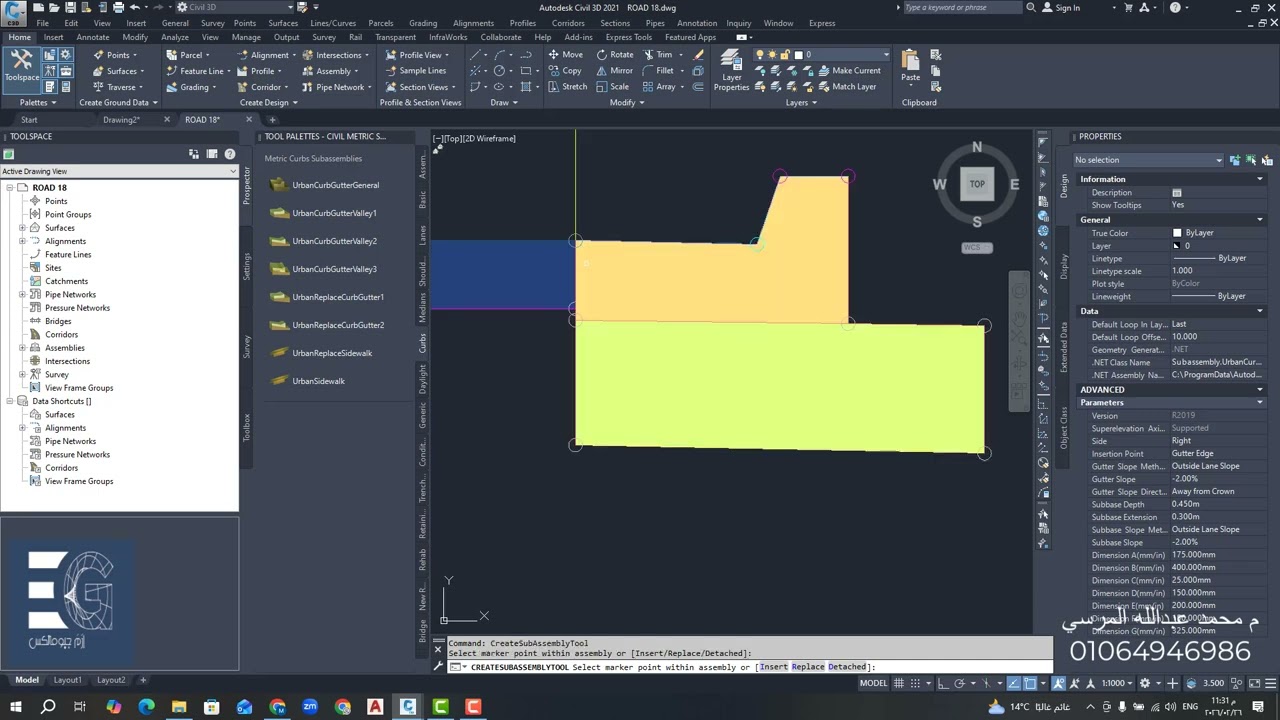Toggle MODEL space button in status bar
This screenshot has width=1280, height=720.
pos(873,683)
